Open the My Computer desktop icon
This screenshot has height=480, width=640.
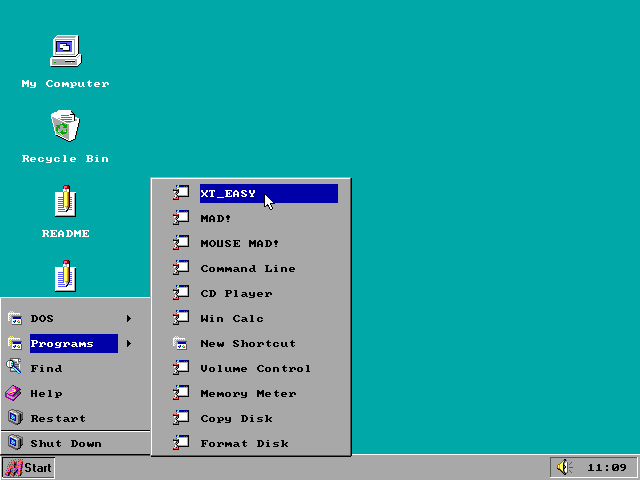(66, 51)
